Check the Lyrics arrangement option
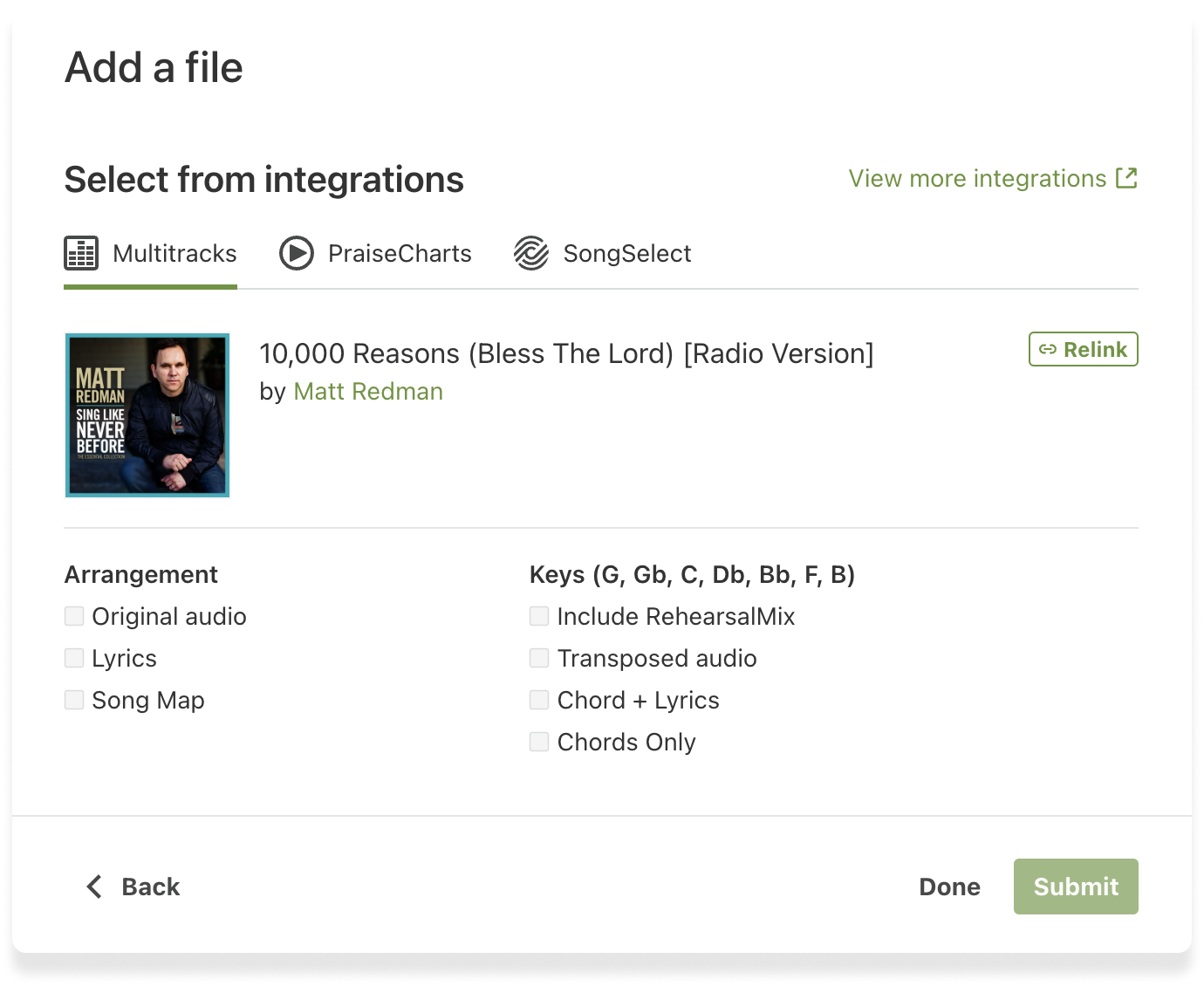Image resolution: width=1204 pixels, height=986 pixels. click(74, 659)
